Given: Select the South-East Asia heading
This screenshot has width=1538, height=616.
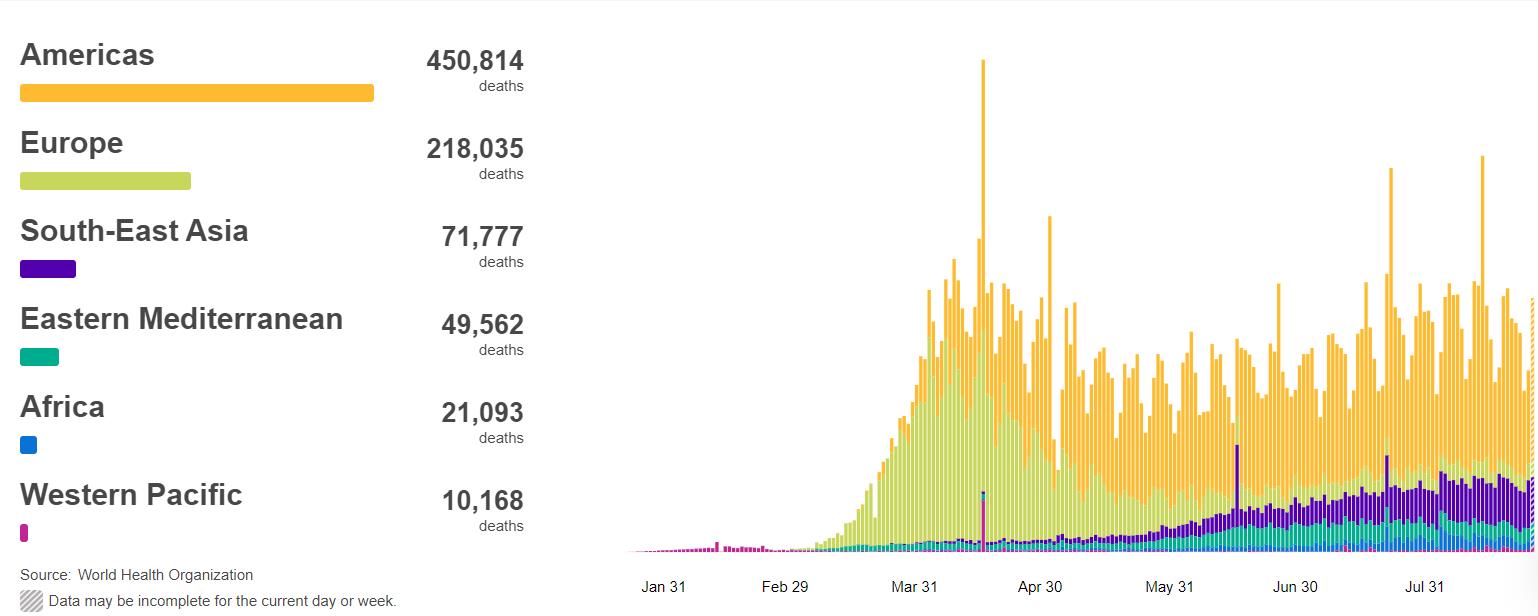Looking at the screenshot, I should coord(134,230).
